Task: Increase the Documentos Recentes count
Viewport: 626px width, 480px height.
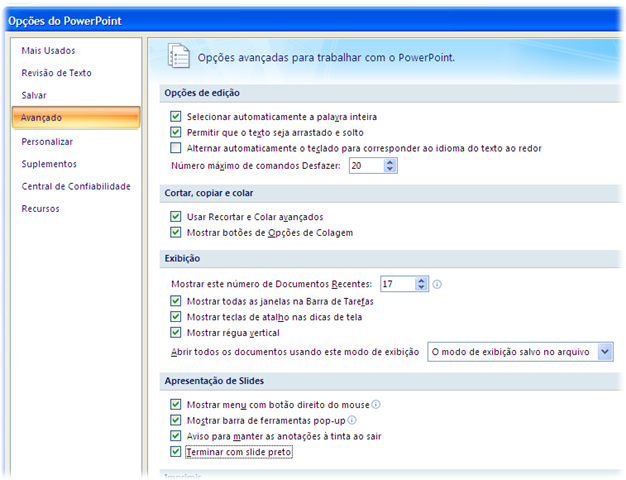Action: click(421, 280)
